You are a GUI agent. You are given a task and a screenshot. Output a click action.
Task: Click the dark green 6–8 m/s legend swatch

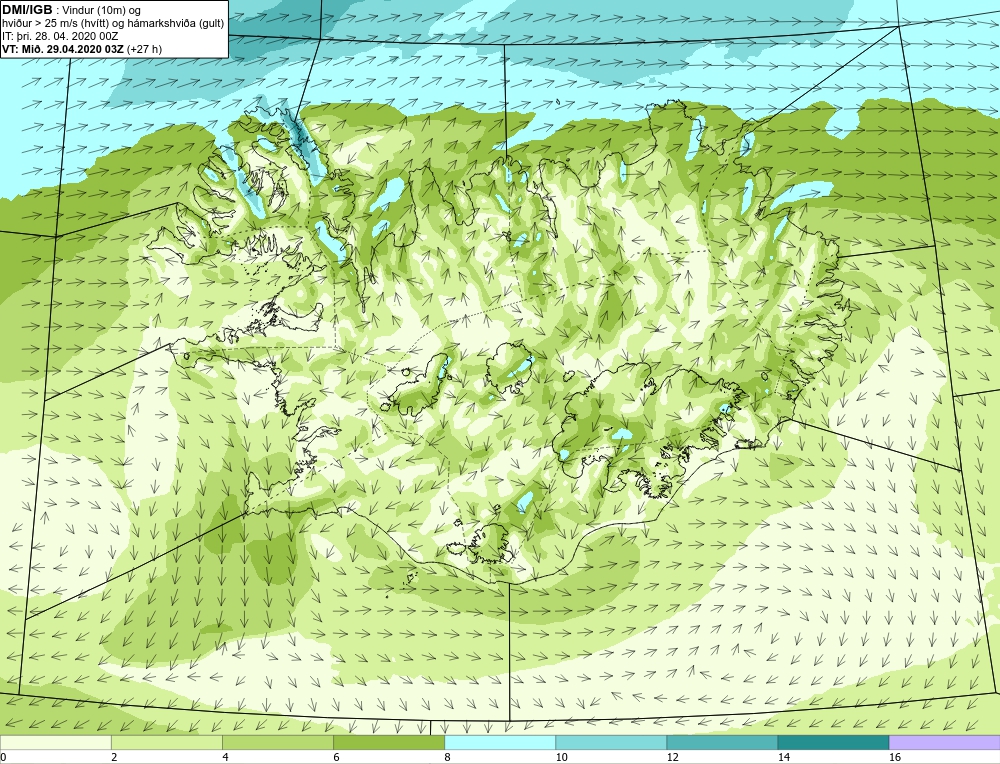pyautogui.click(x=388, y=742)
